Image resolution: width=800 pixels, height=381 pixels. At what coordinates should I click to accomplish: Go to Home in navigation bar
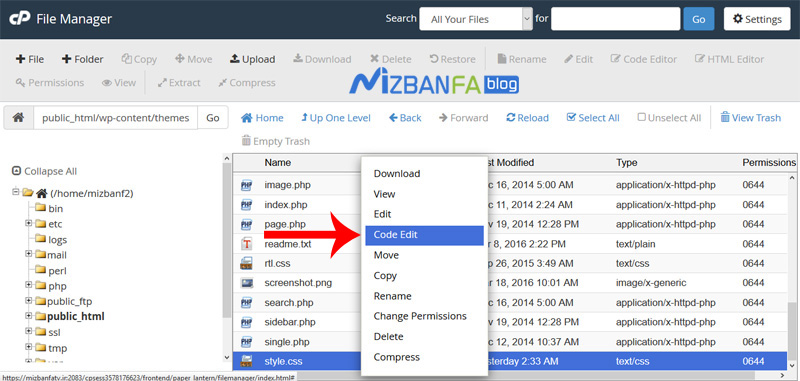click(262, 118)
